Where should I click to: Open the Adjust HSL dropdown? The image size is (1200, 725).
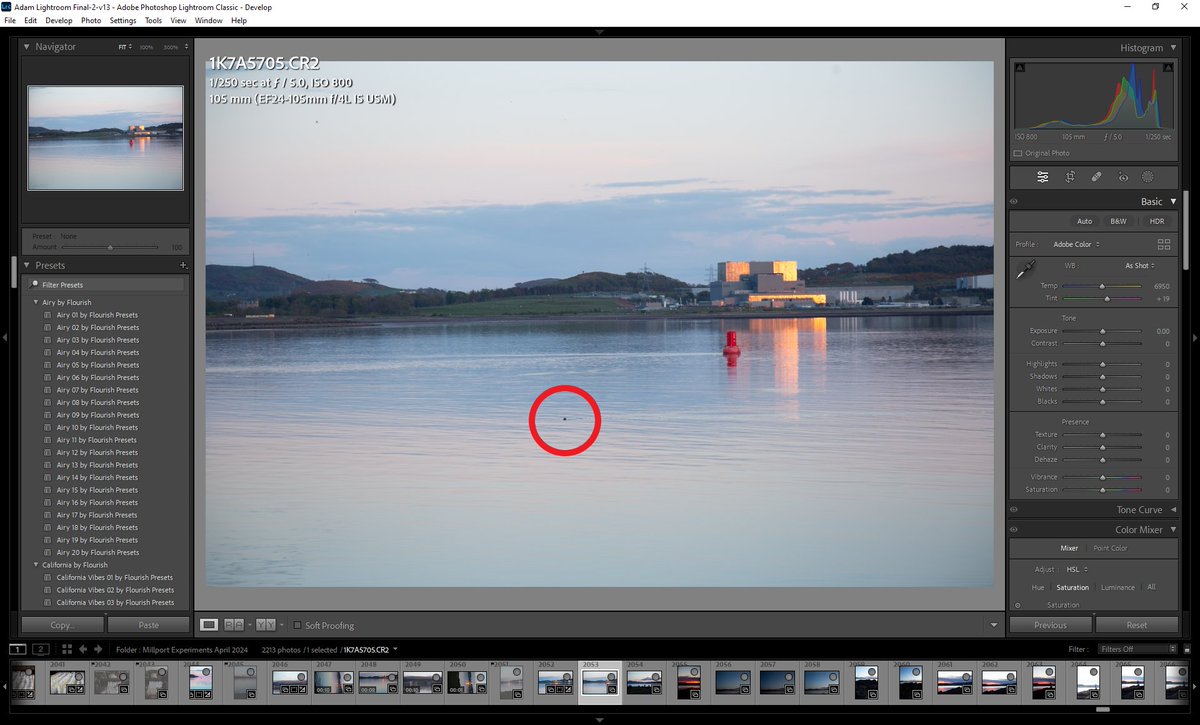(x=1079, y=569)
